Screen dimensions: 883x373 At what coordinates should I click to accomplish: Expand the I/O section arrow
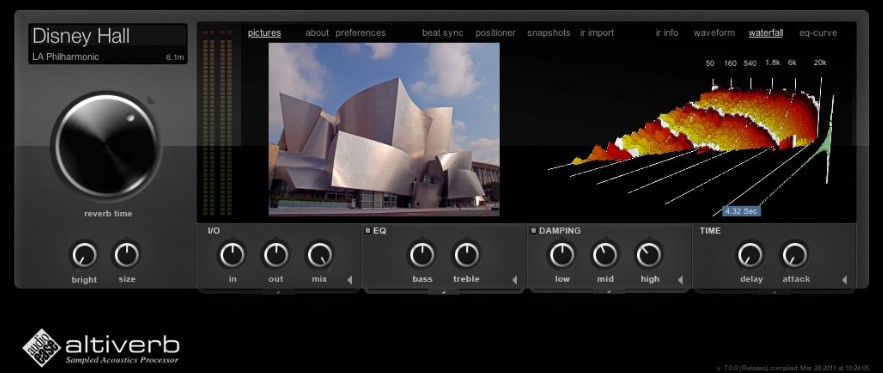tap(349, 280)
